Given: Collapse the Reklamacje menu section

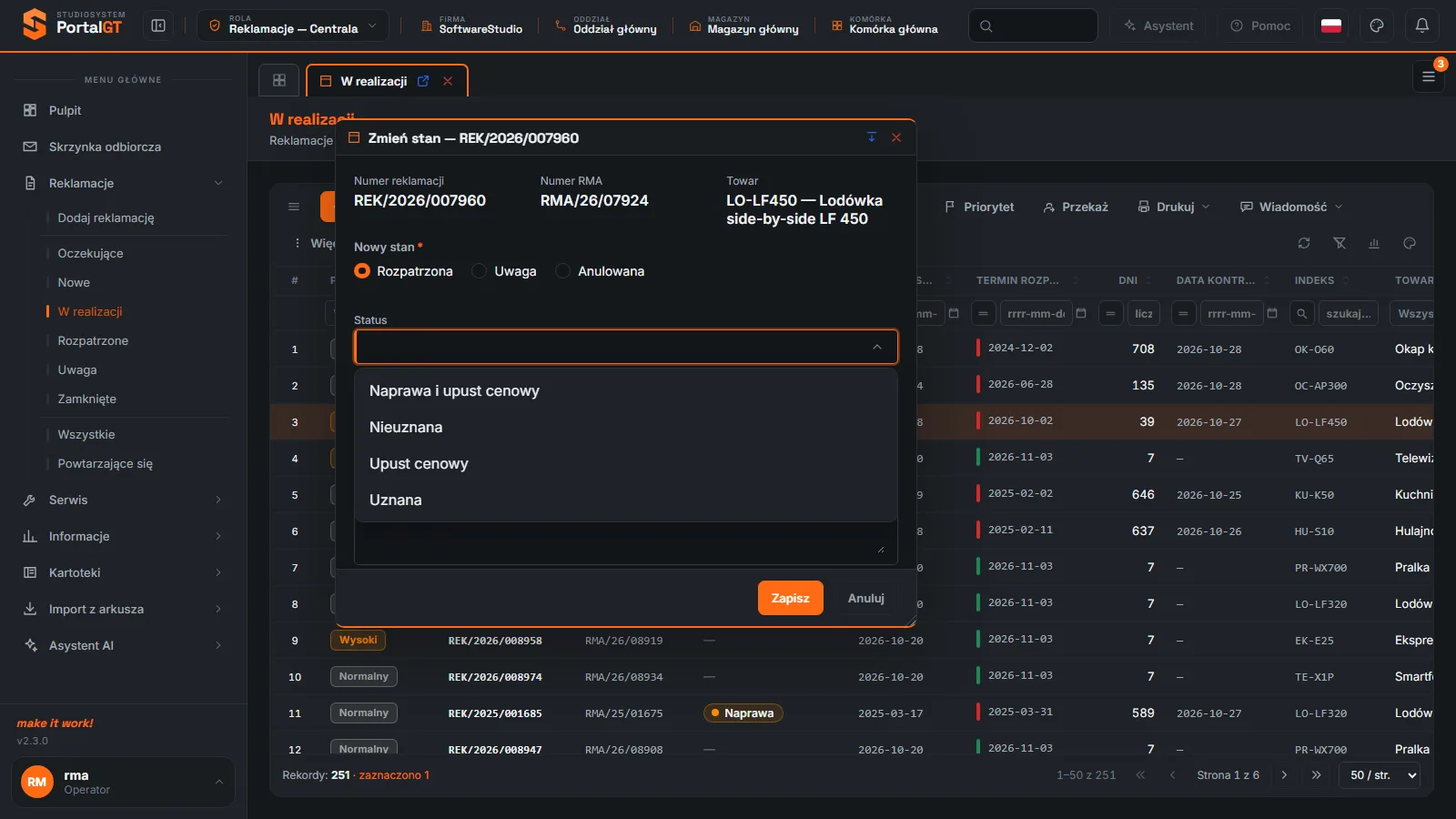Looking at the screenshot, I should click(x=123, y=183).
